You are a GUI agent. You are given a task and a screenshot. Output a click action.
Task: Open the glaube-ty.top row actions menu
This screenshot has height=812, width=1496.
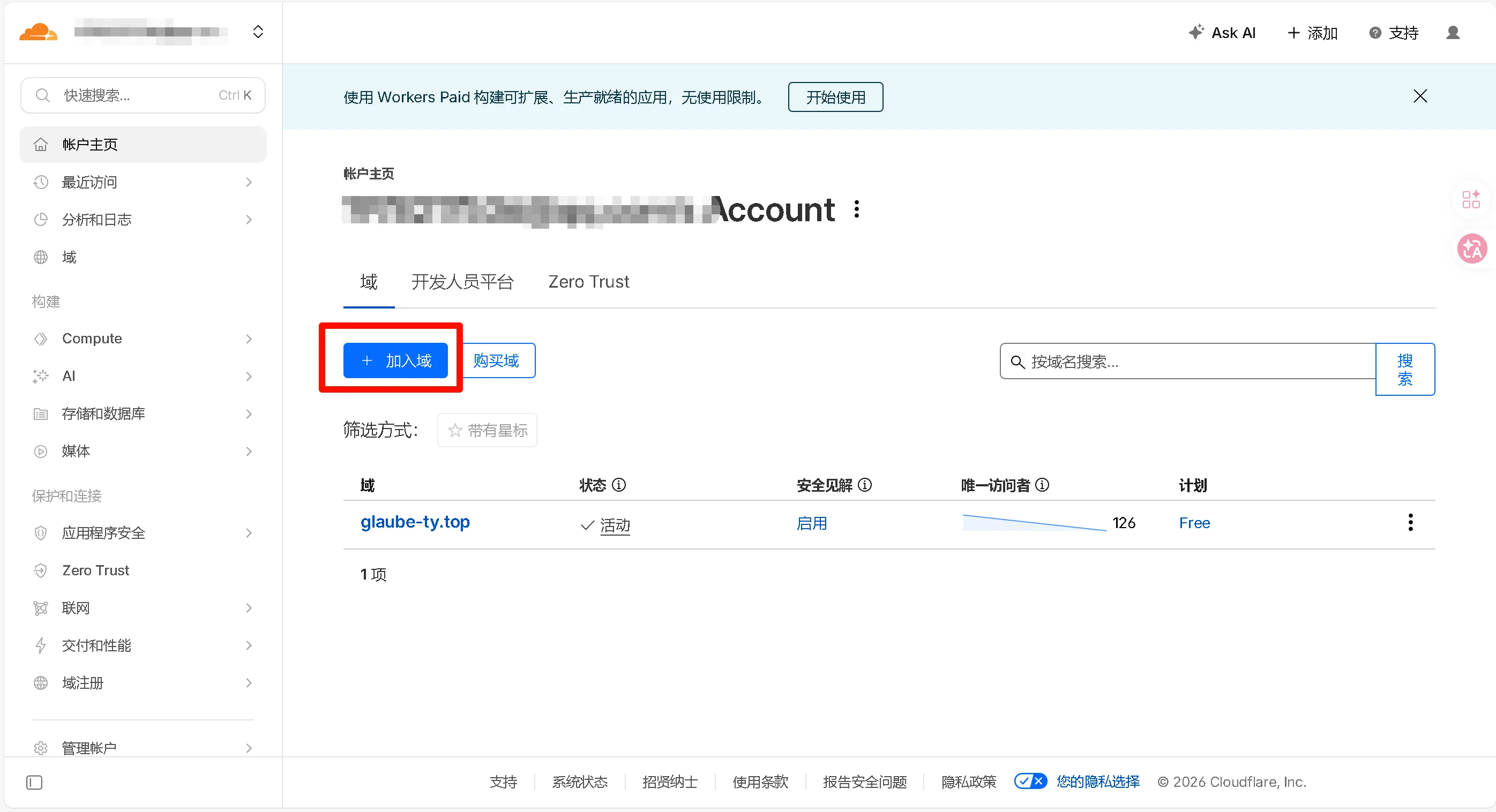tap(1410, 522)
